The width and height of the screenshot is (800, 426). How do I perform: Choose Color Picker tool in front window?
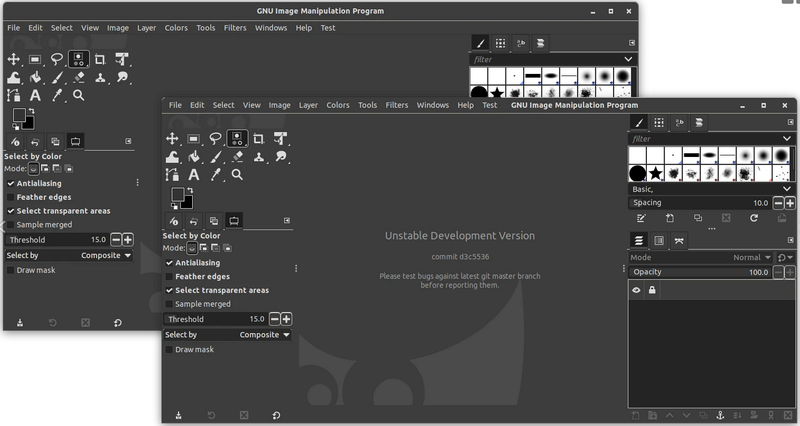pos(216,174)
